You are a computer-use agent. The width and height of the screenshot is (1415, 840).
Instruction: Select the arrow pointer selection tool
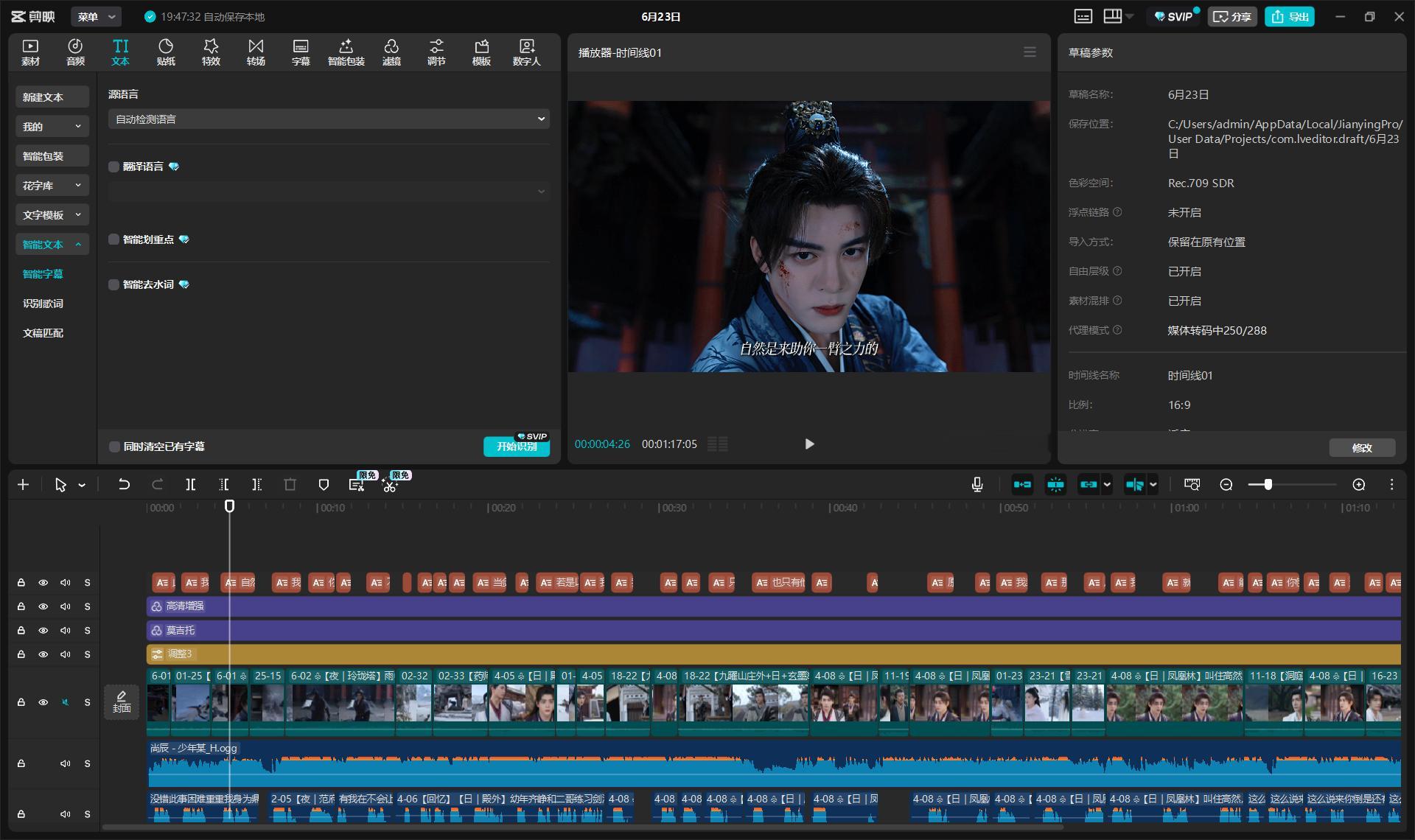pyautogui.click(x=60, y=485)
